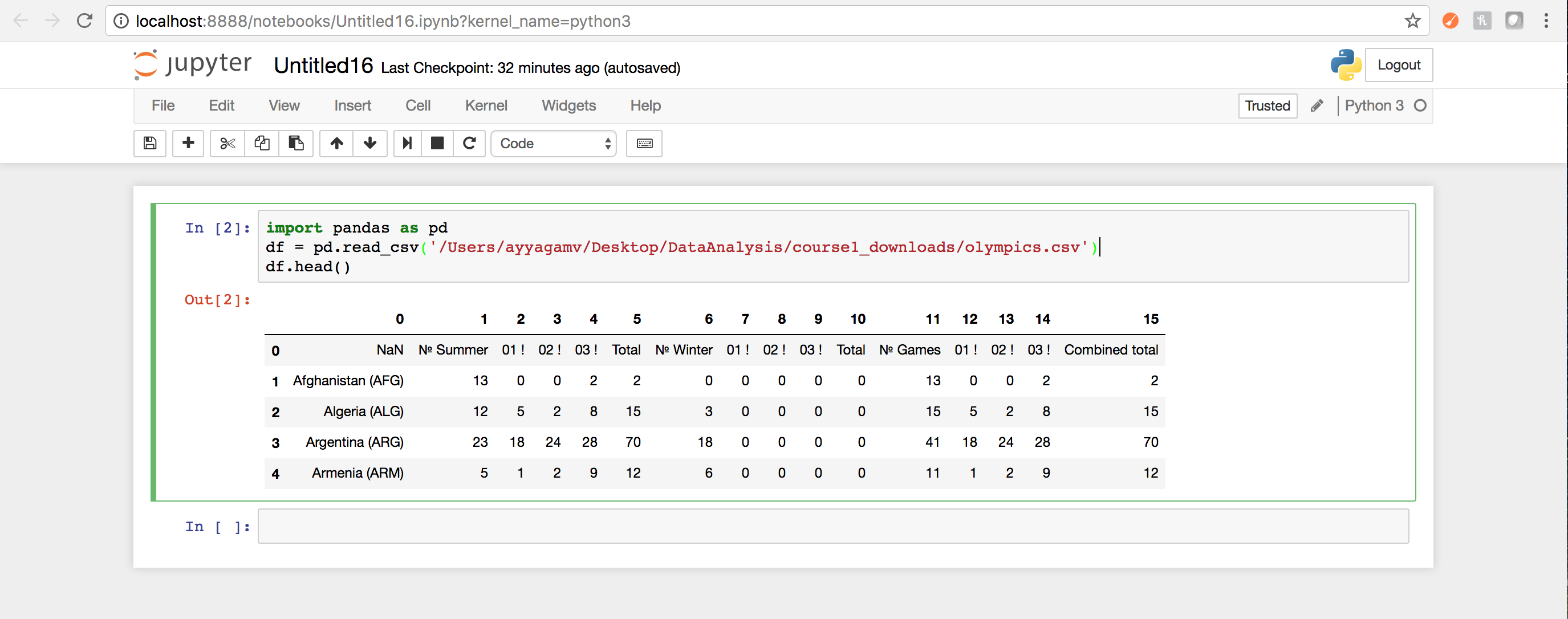Click the Logout button
Screen dimensions: 1568x619
click(x=1399, y=64)
